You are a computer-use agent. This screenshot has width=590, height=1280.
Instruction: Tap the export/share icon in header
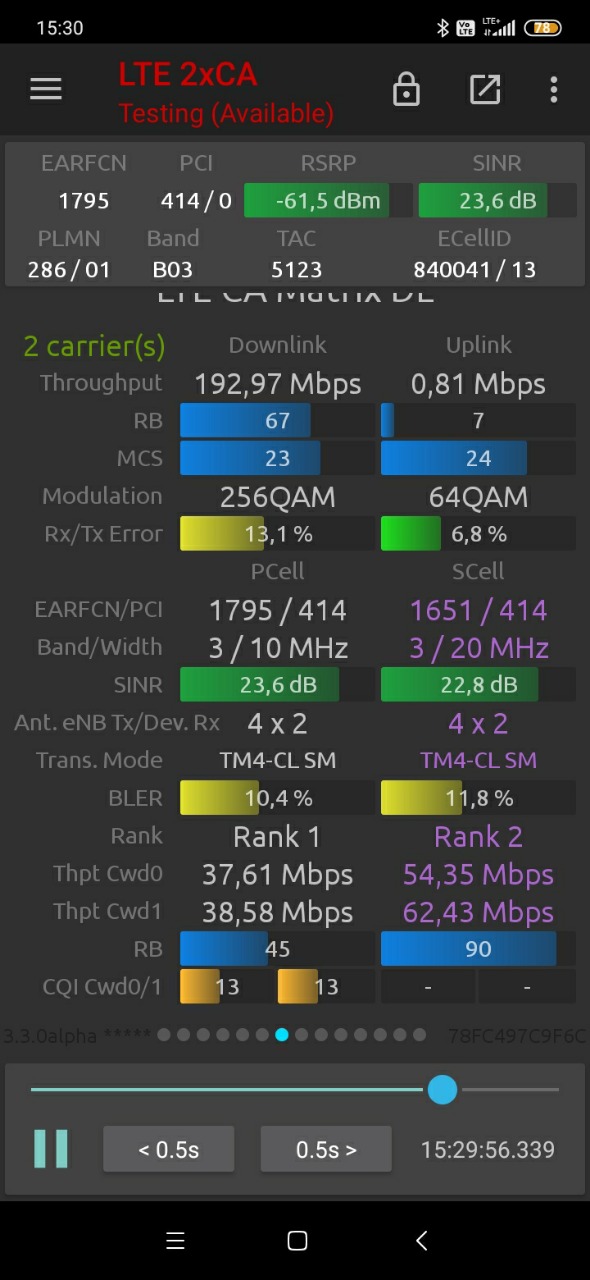click(485, 89)
